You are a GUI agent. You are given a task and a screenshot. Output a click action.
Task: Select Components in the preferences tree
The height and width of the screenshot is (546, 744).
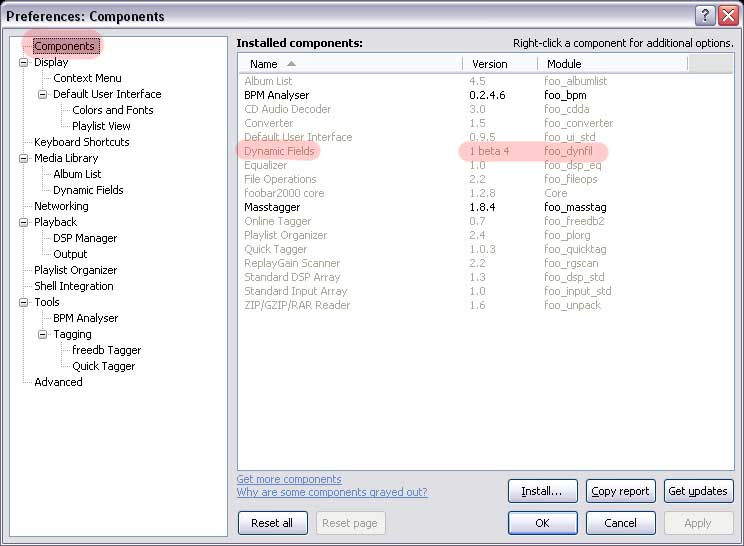pyautogui.click(x=64, y=46)
